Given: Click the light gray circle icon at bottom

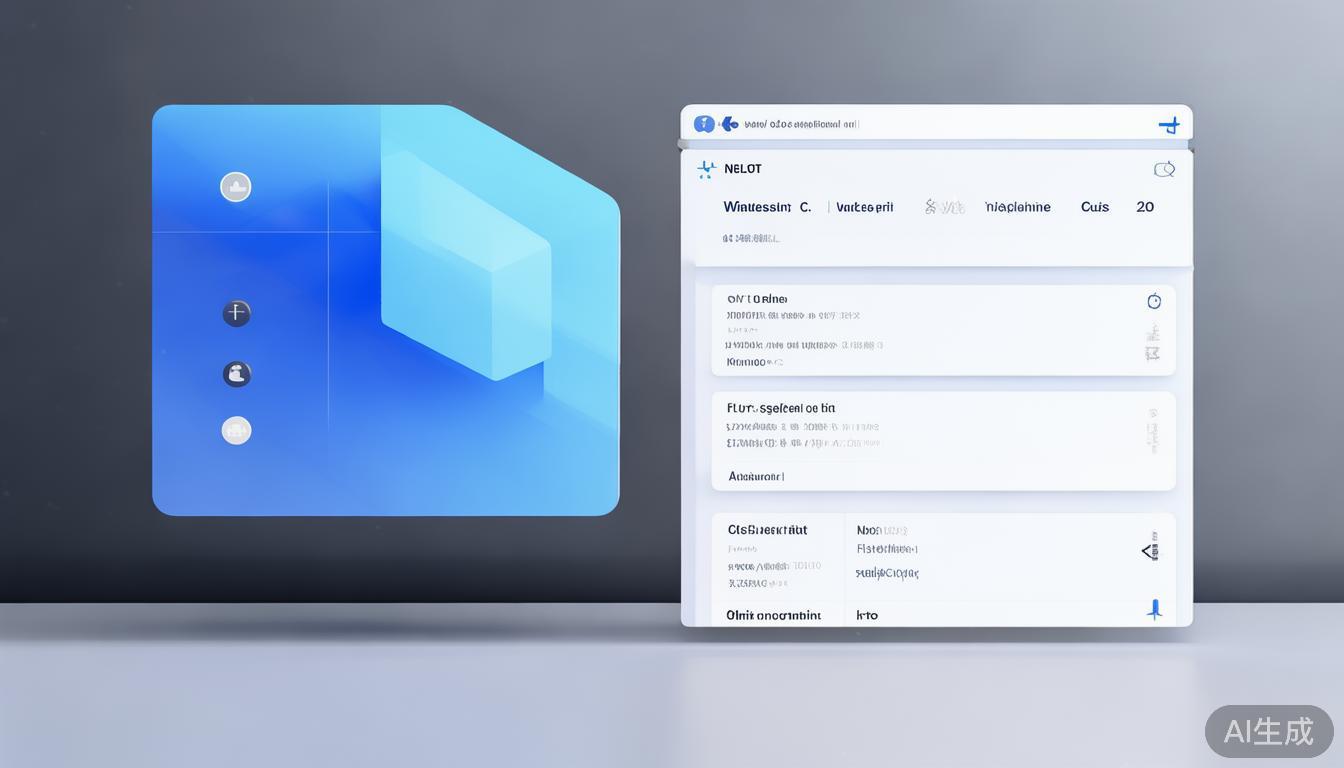Looking at the screenshot, I should 236,431.
